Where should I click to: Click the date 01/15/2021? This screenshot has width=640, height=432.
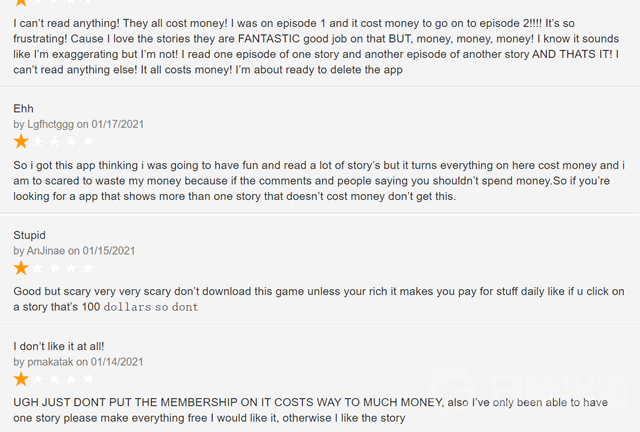tap(109, 251)
